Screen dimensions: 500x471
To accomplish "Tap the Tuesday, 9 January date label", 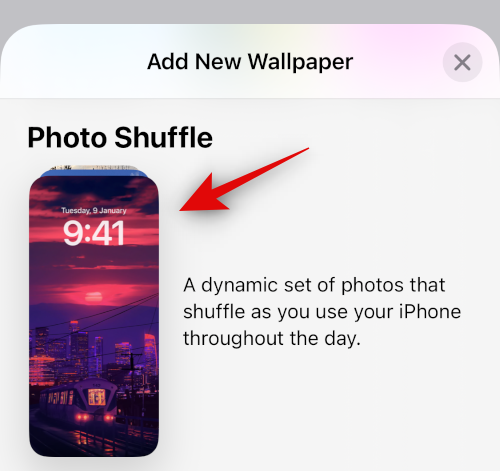I will pyautogui.click(x=94, y=210).
